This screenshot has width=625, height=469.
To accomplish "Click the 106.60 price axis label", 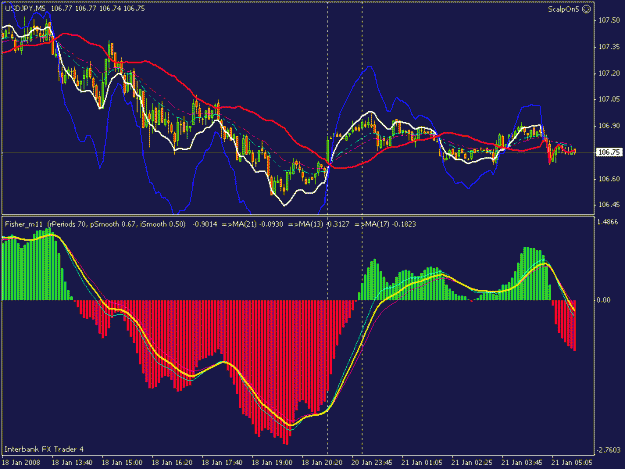I will click(609, 179).
